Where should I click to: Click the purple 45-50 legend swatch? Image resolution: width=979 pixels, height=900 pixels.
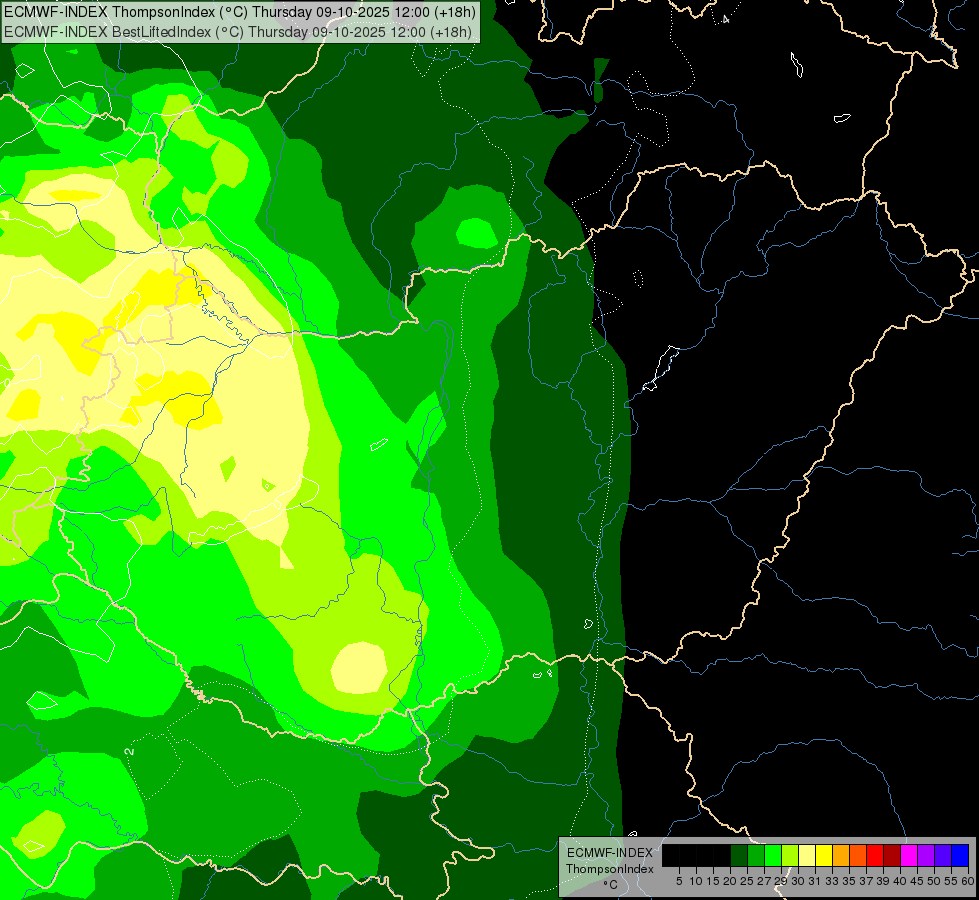pos(926,855)
